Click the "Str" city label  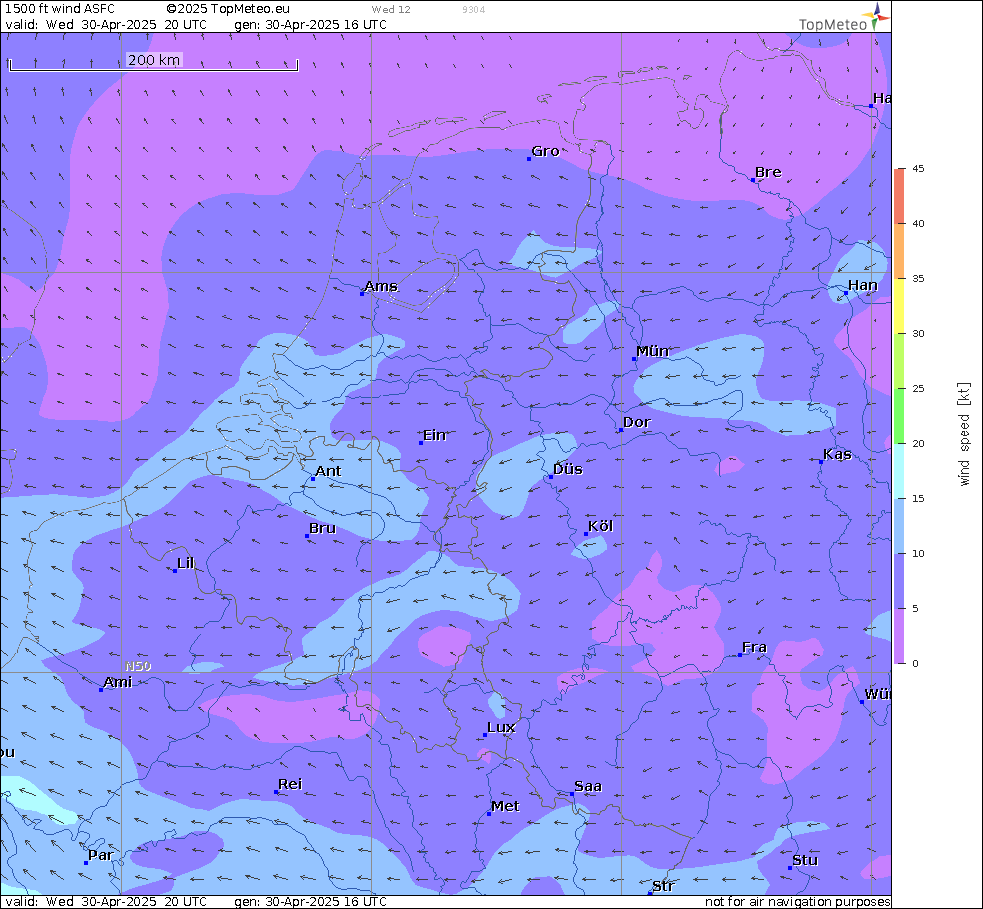663,886
